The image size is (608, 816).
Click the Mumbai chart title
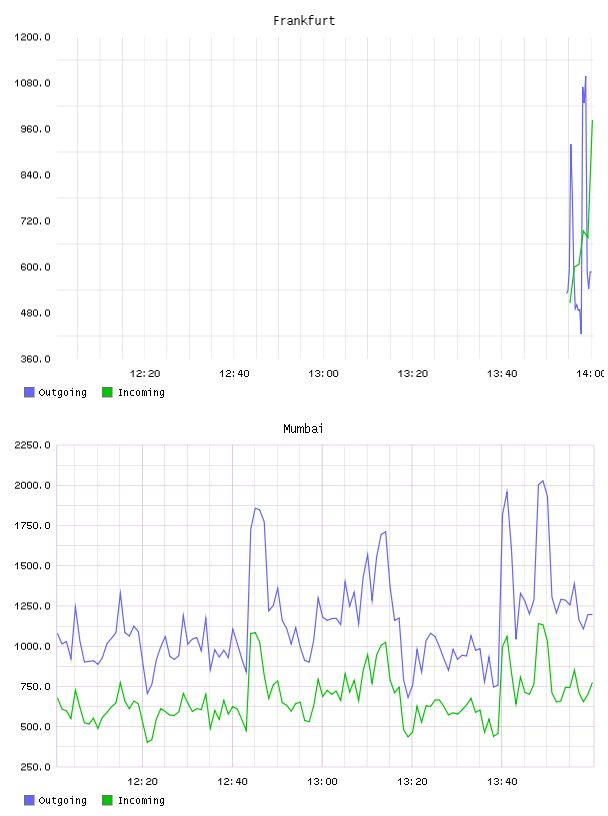pos(303,429)
